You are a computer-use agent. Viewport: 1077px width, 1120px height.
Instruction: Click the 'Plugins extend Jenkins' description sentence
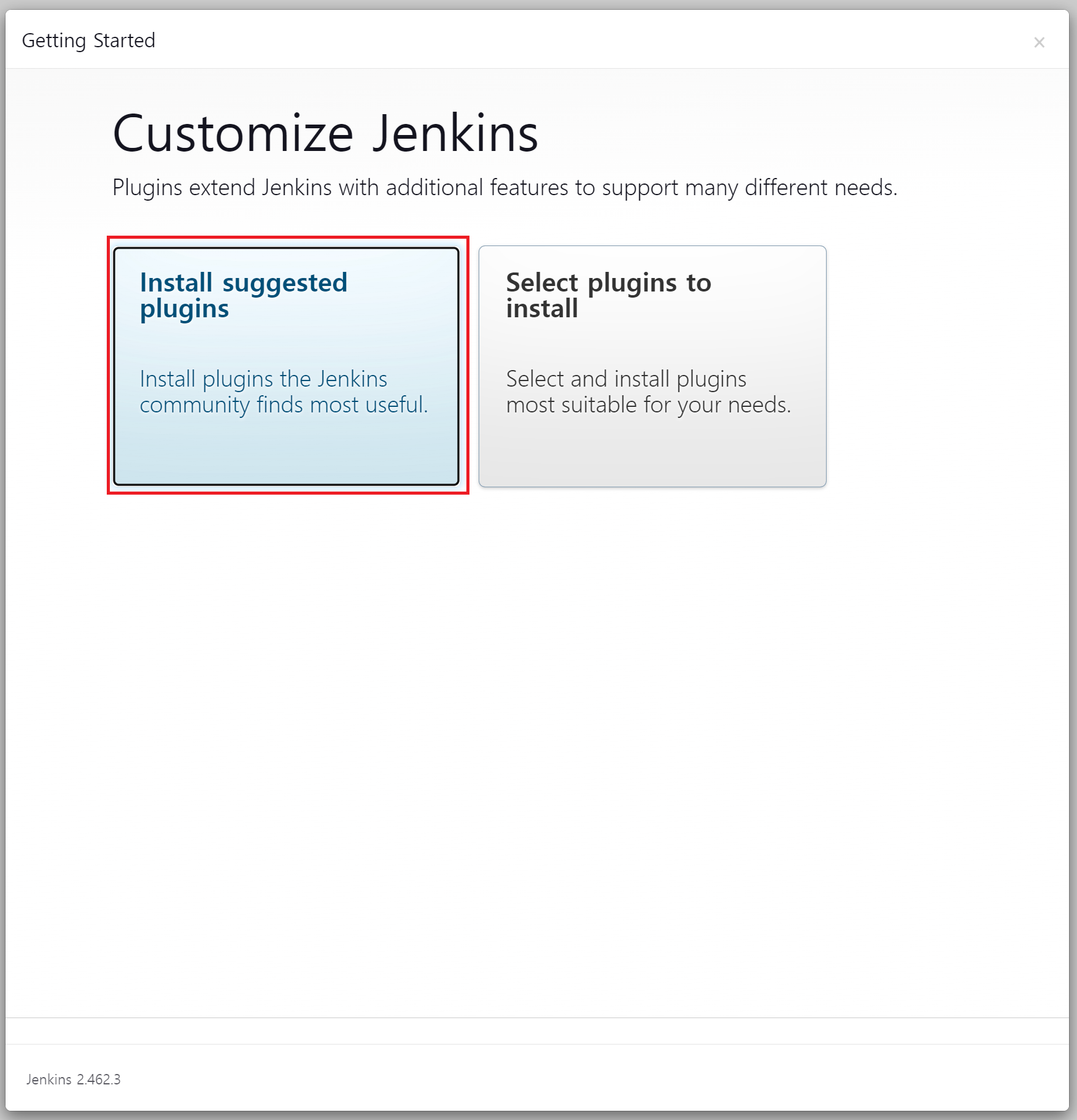(504, 188)
